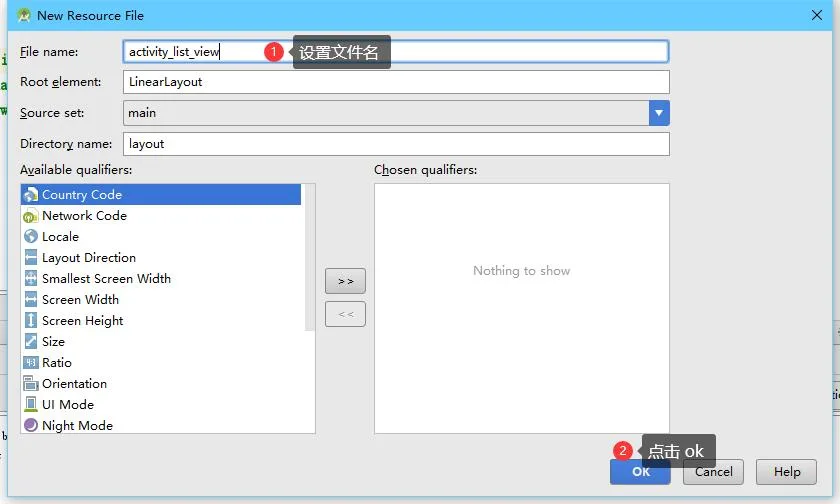Click the UI Mode icon
The width and height of the screenshot is (840, 504).
31,404
